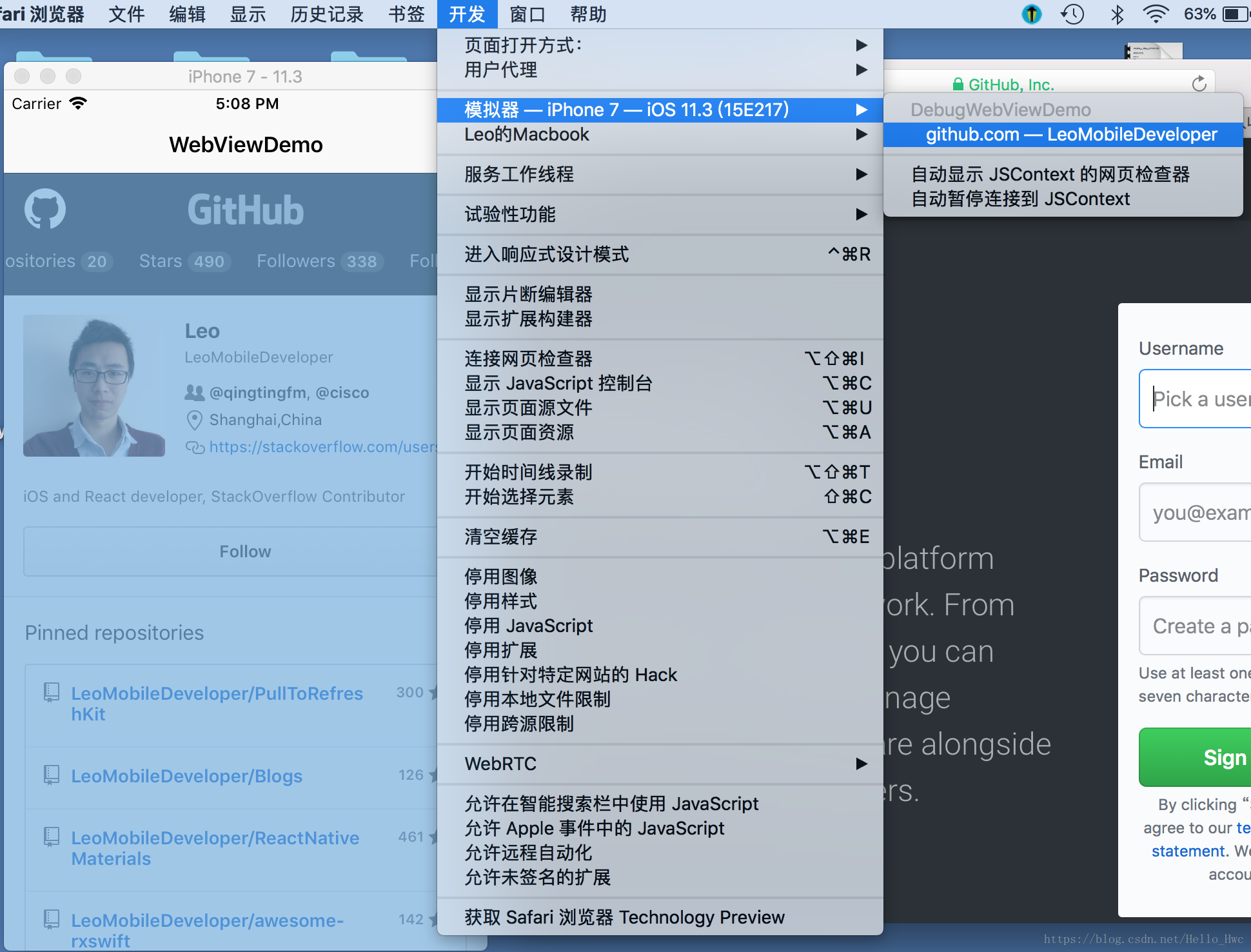The height and width of the screenshot is (952, 1251).
Task: Open the 书签 menu in menu bar
Action: pos(406,14)
